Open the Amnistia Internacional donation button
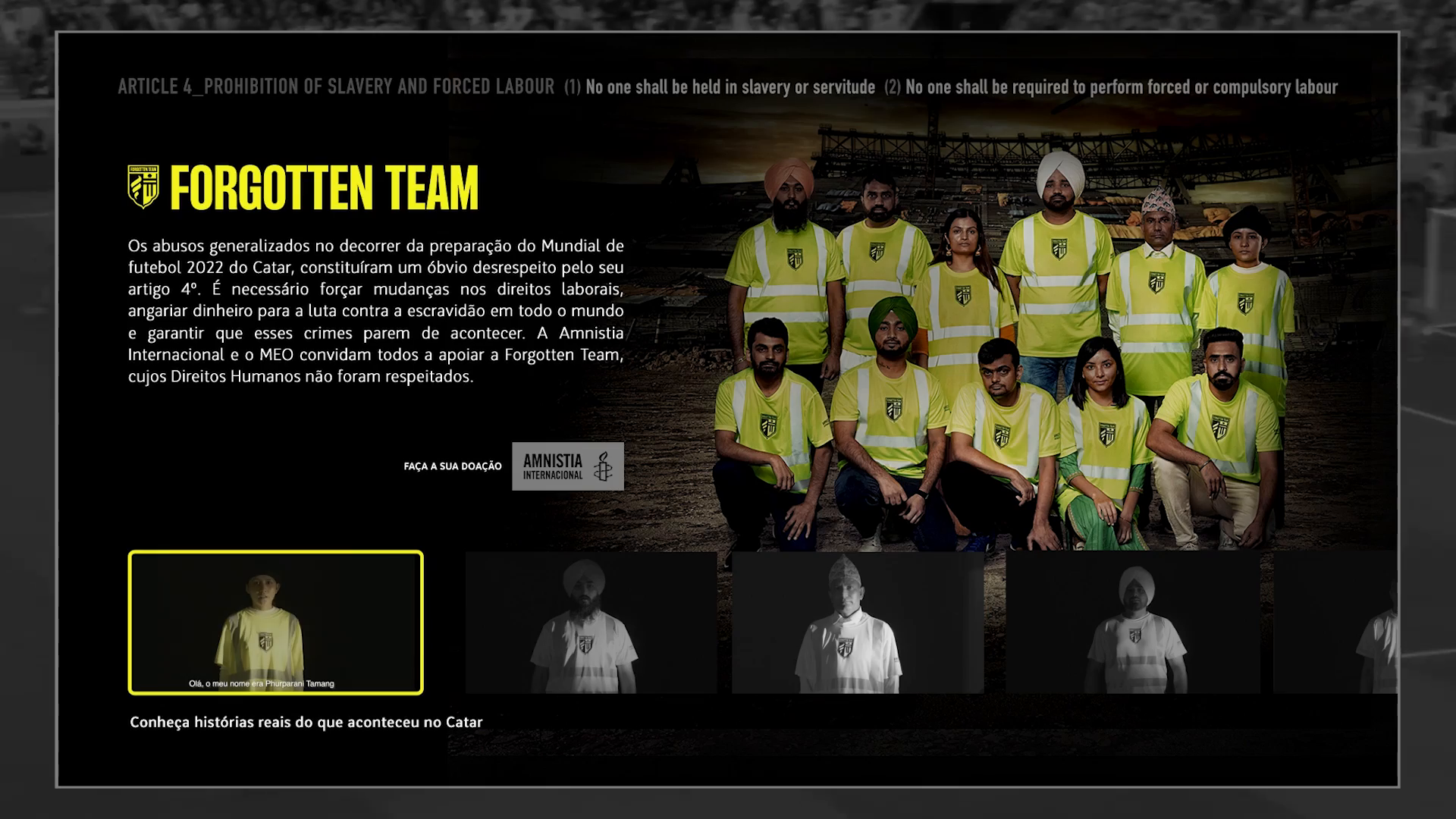This screenshot has height=819, width=1456. click(x=567, y=466)
